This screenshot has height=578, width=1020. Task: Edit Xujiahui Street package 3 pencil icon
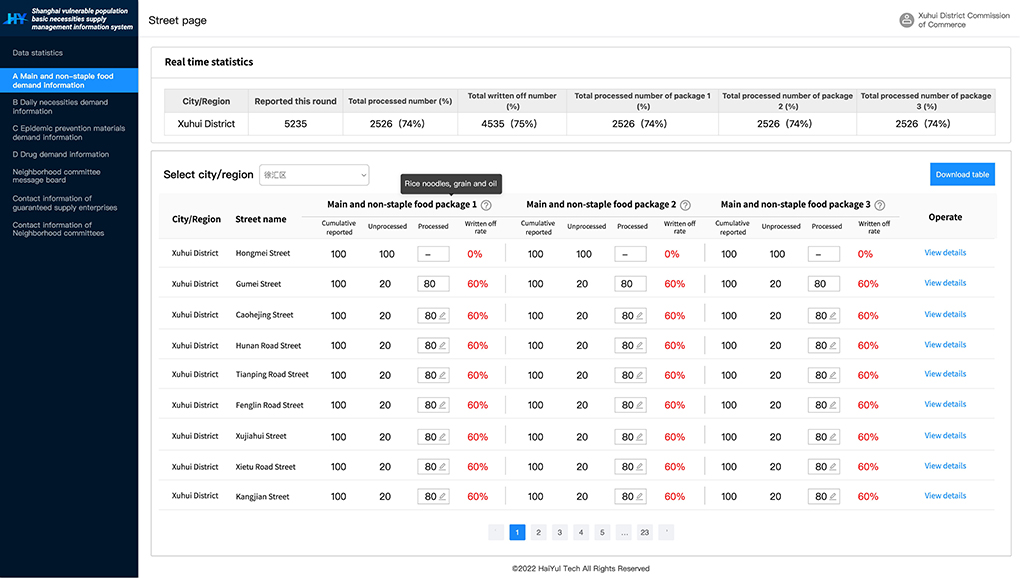[x=833, y=437]
